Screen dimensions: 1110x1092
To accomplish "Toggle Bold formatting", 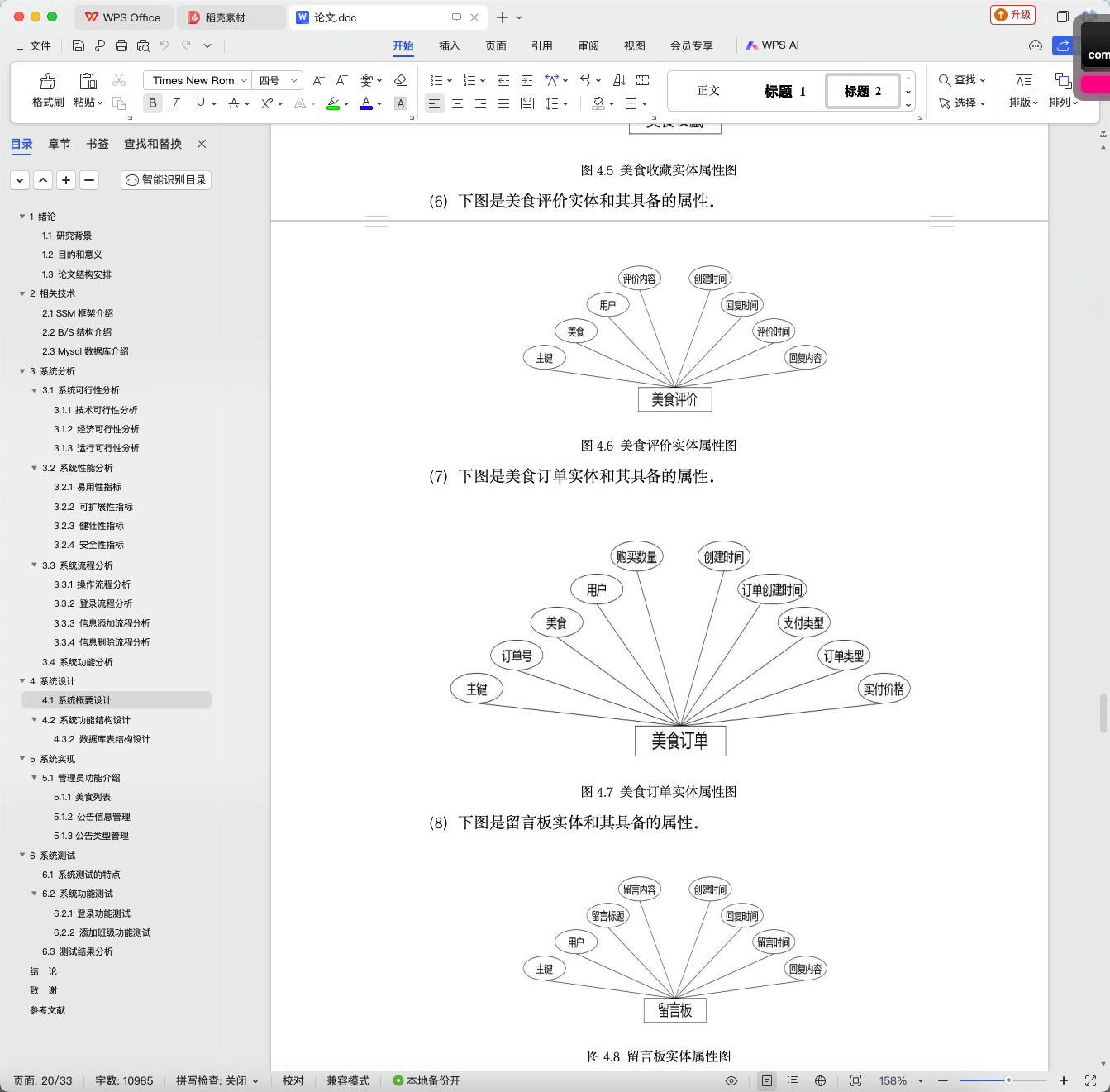I will pyautogui.click(x=153, y=103).
